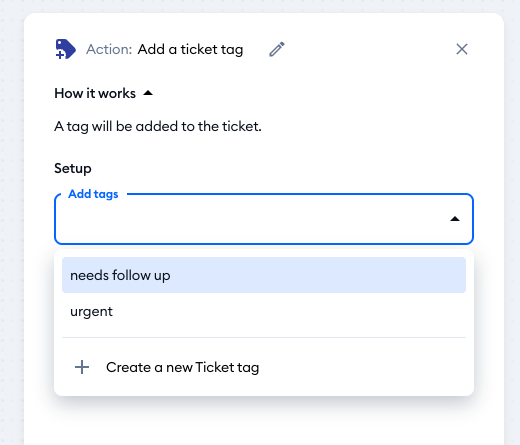520x445 pixels.
Task: Click the divider line above Create new tag
Action: [x=264, y=337]
